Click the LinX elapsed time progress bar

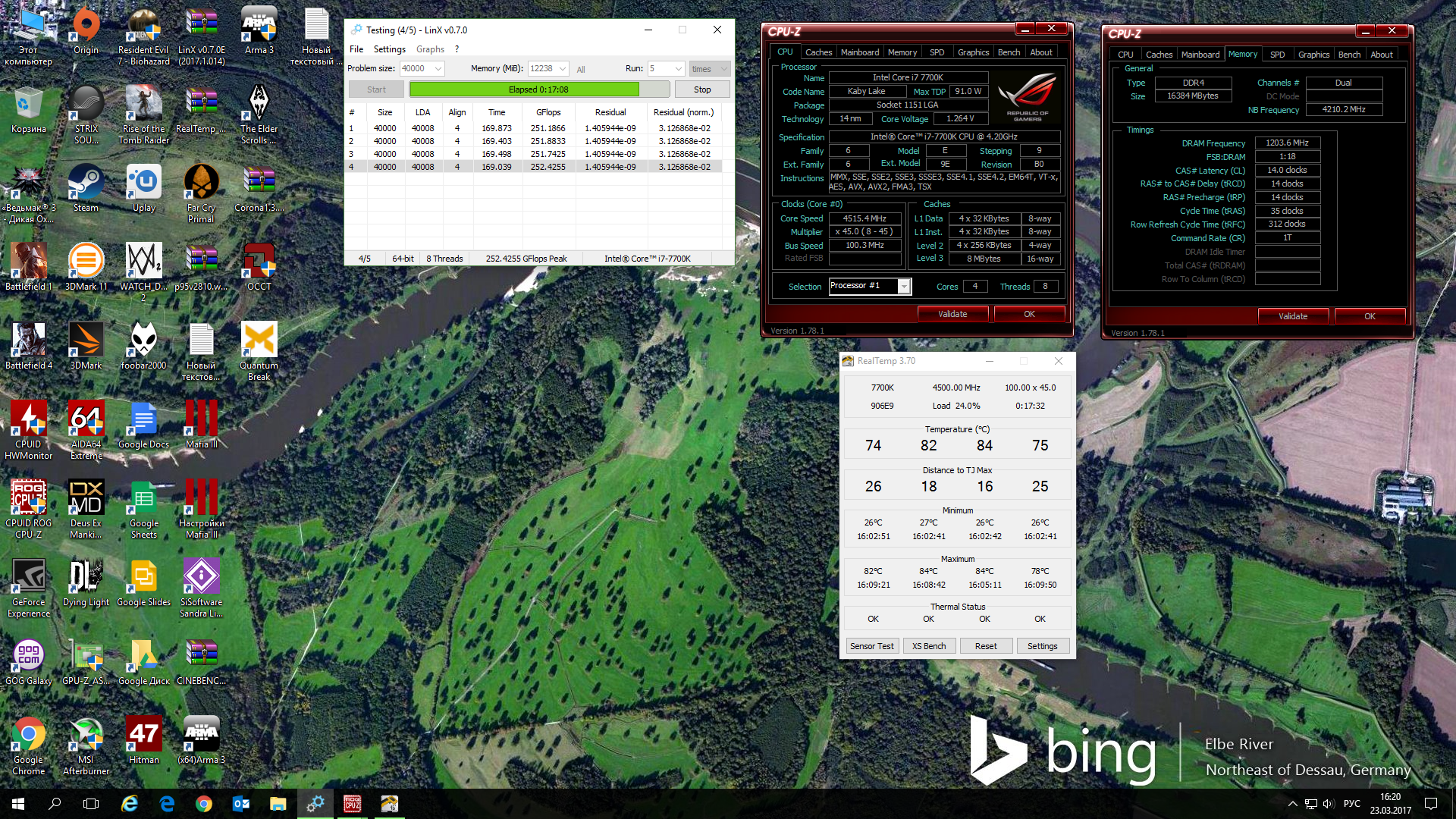(538, 89)
